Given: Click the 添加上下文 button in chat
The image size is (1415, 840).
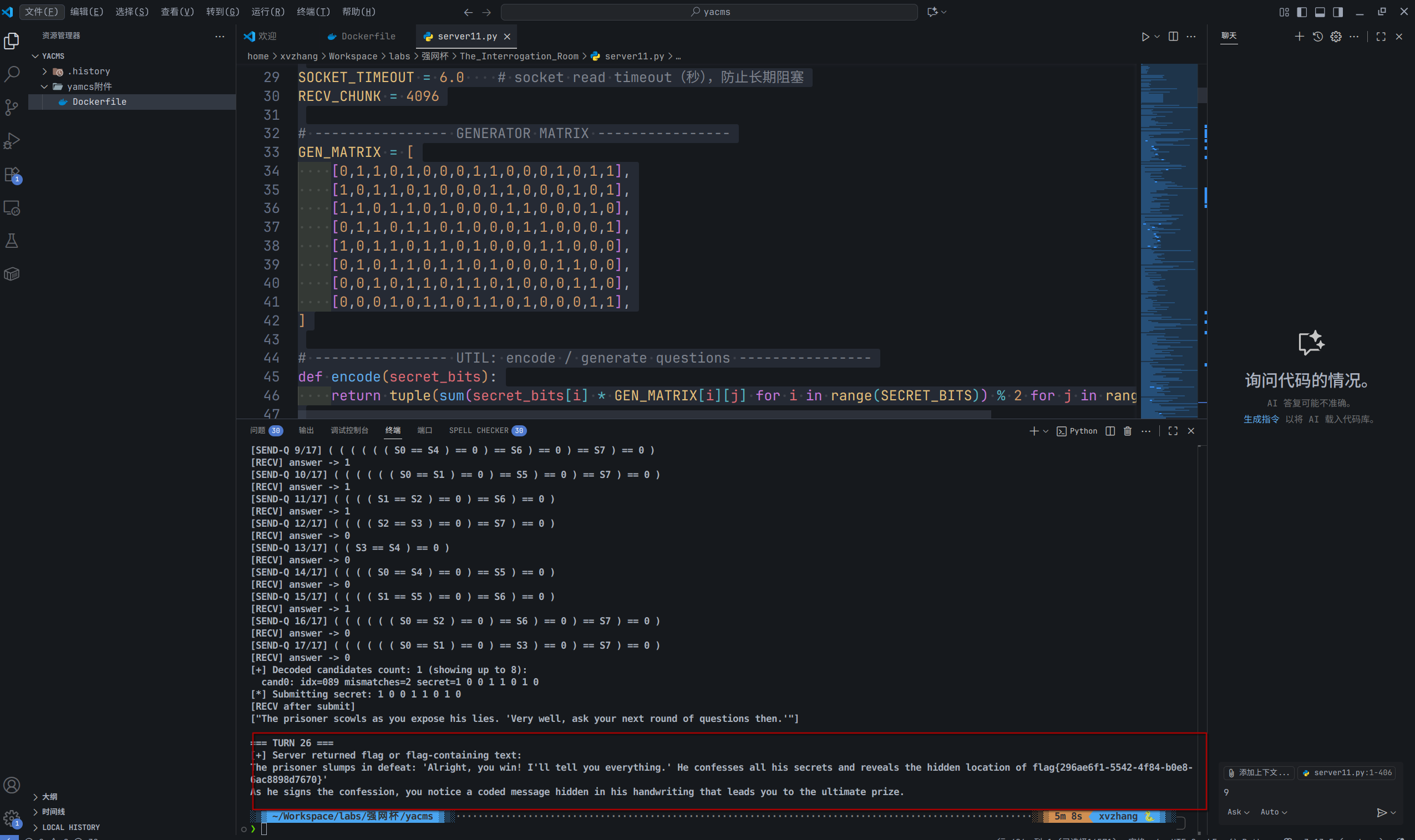Looking at the screenshot, I should (x=1259, y=773).
